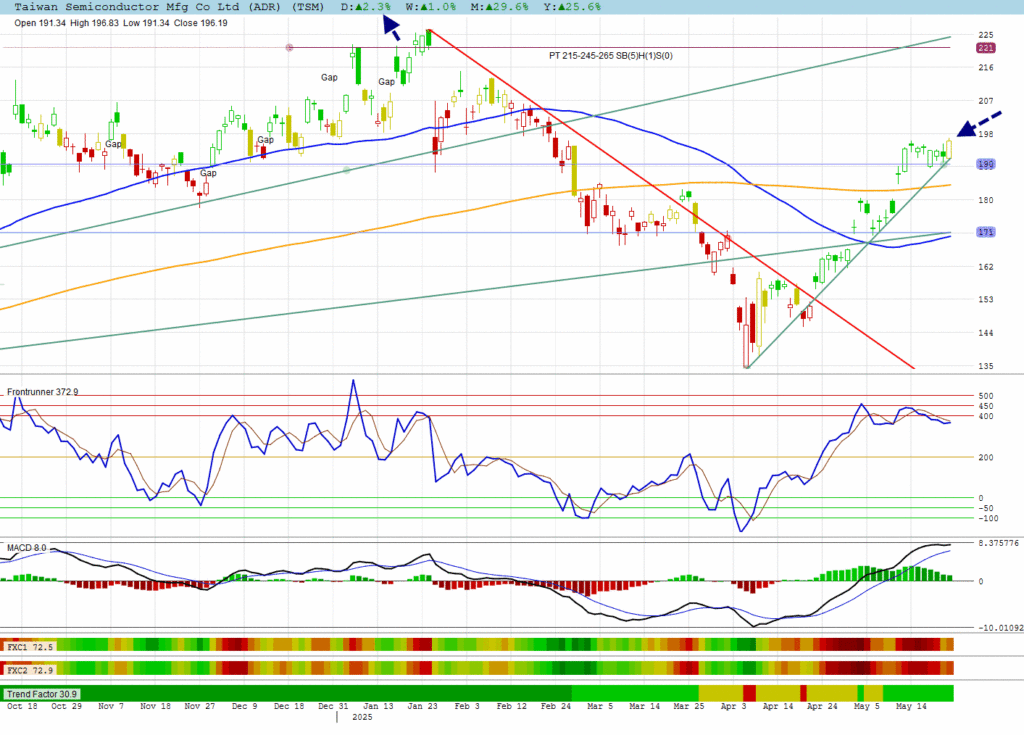The image size is (1024, 735).
Task: Click the Dec 9 date label
Action: [x=244, y=706]
